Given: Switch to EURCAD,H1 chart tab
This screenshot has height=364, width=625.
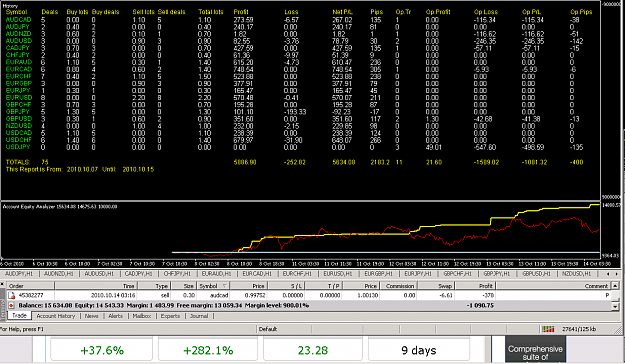Looking at the screenshot, I should tap(256, 274).
